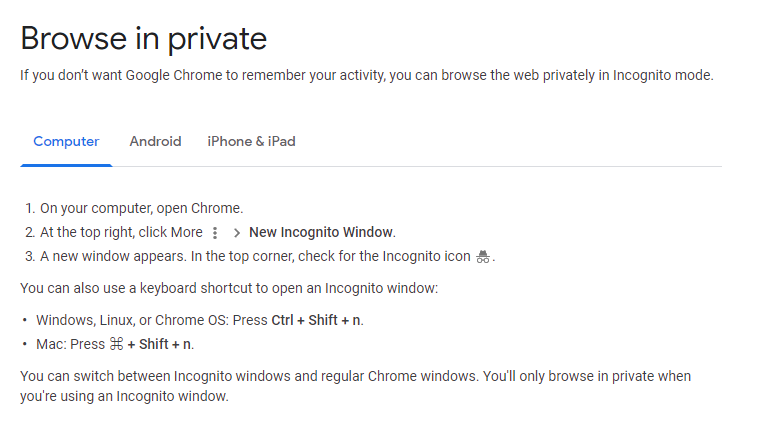The height and width of the screenshot is (439, 766).
Task: Click the "You can also use a keyboard shortcut" line
Action: pos(229,288)
